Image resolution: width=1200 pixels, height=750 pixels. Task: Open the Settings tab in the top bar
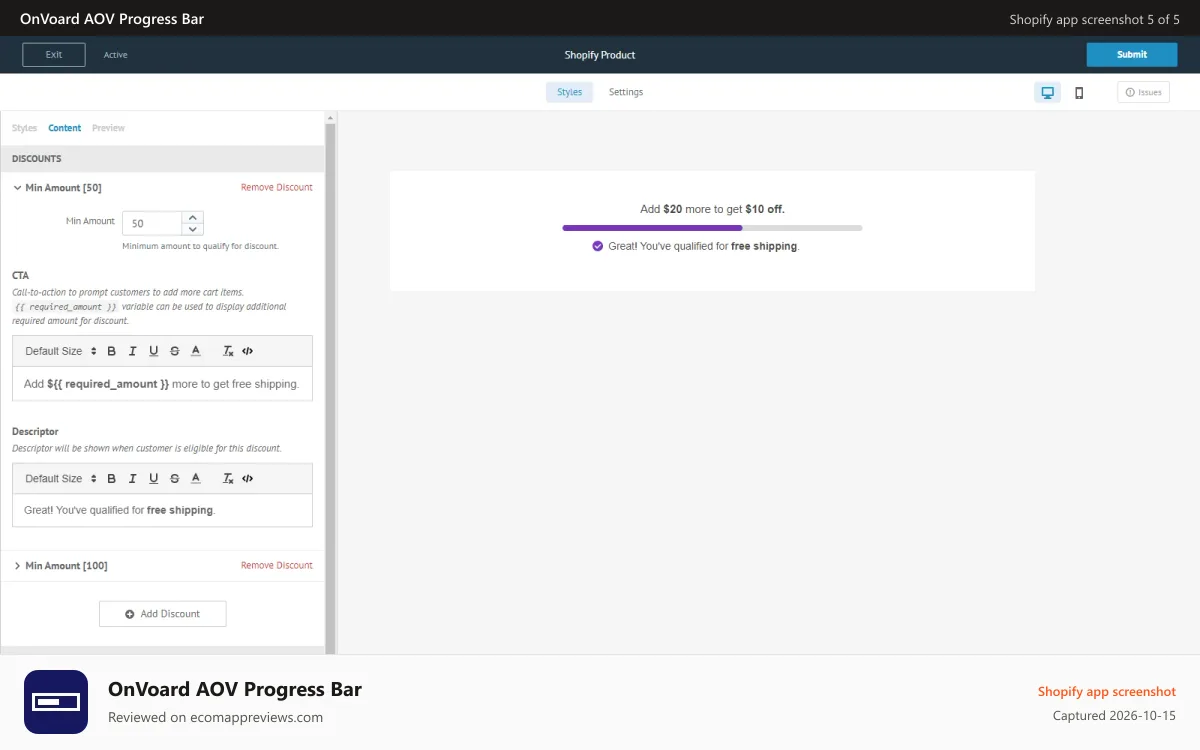pos(626,92)
